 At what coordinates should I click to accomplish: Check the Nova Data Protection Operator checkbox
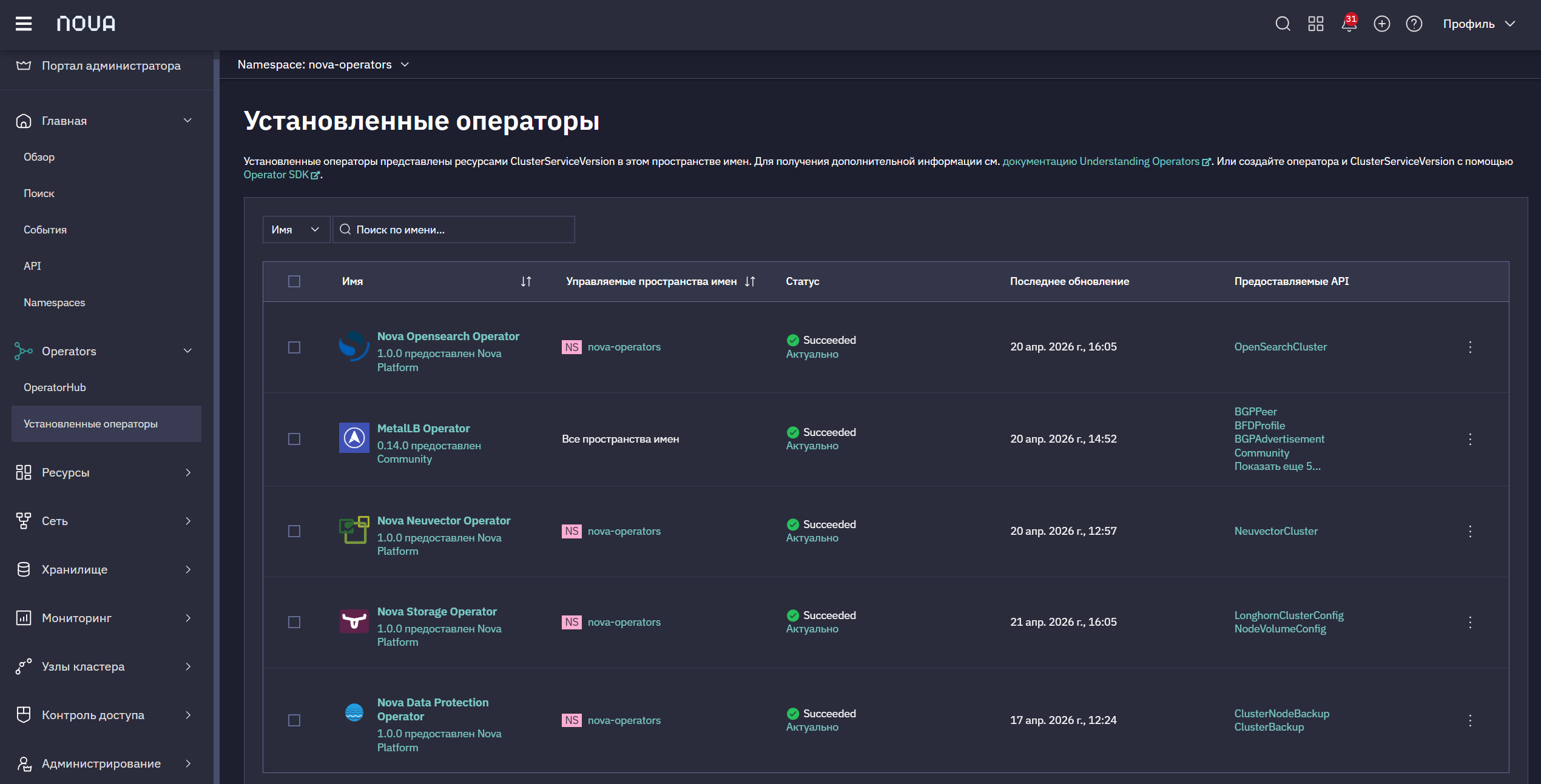pos(294,720)
